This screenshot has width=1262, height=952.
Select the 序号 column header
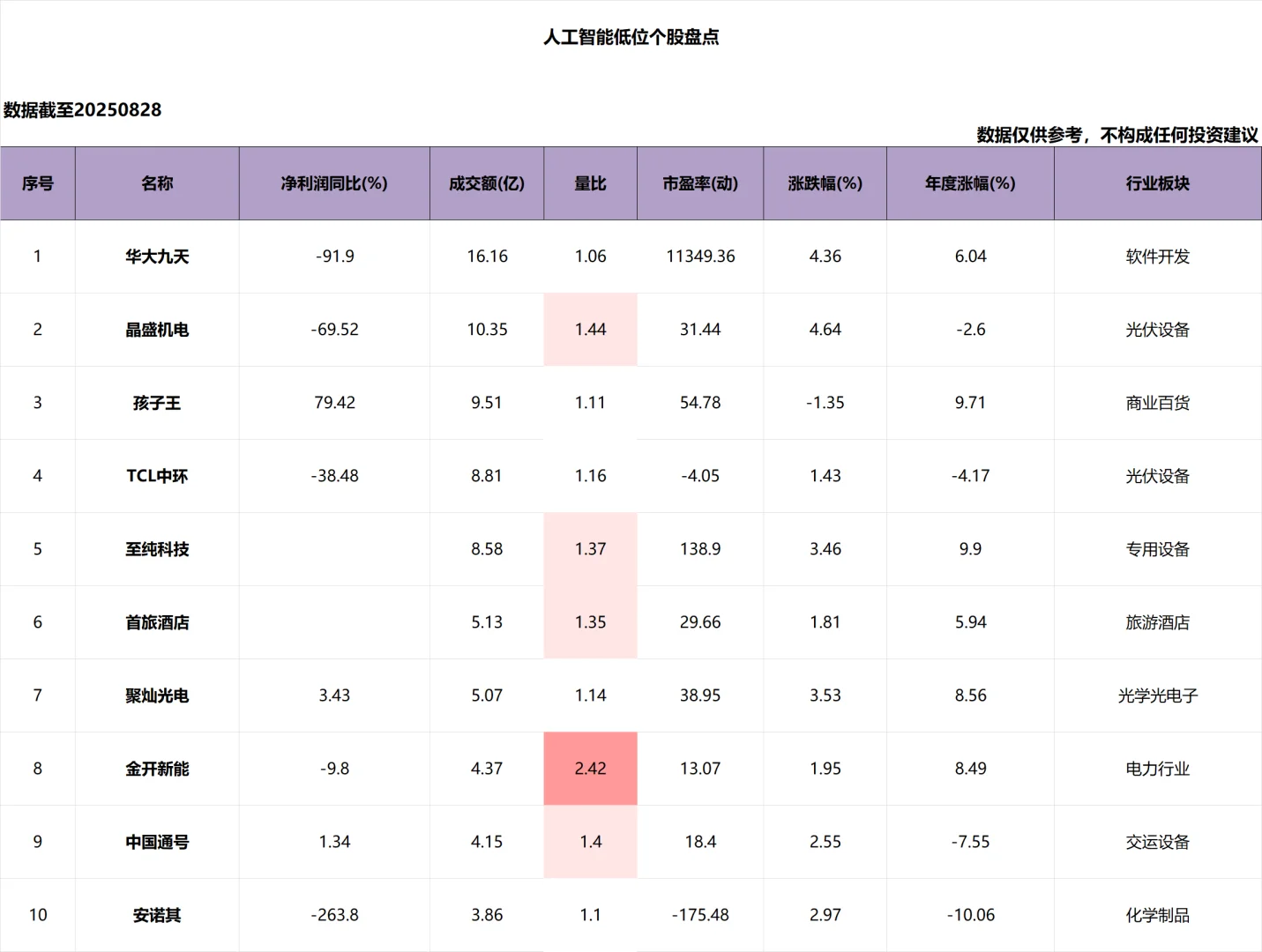(x=38, y=183)
